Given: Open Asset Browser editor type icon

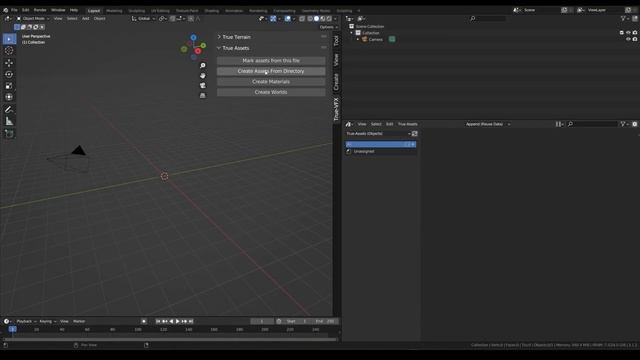Looking at the screenshot, I should tap(349, 124).
